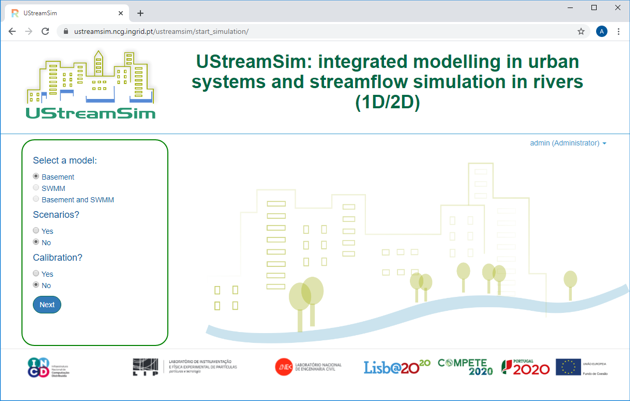Click the LIP laboratory logo

[185, 367]
